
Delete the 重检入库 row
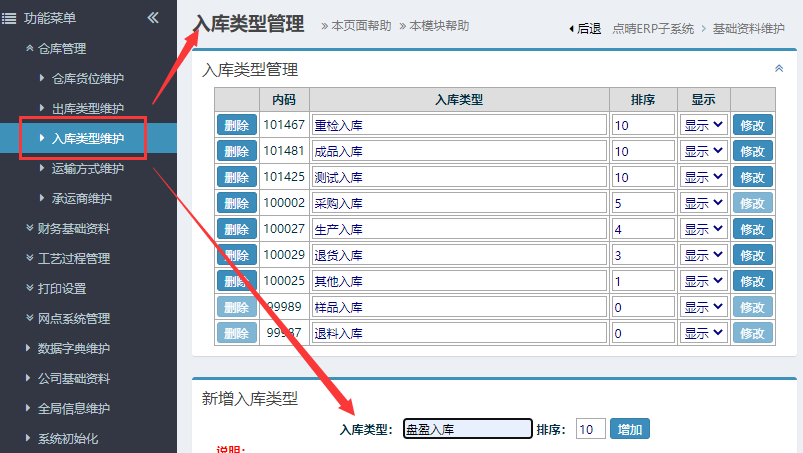[237, 125]
